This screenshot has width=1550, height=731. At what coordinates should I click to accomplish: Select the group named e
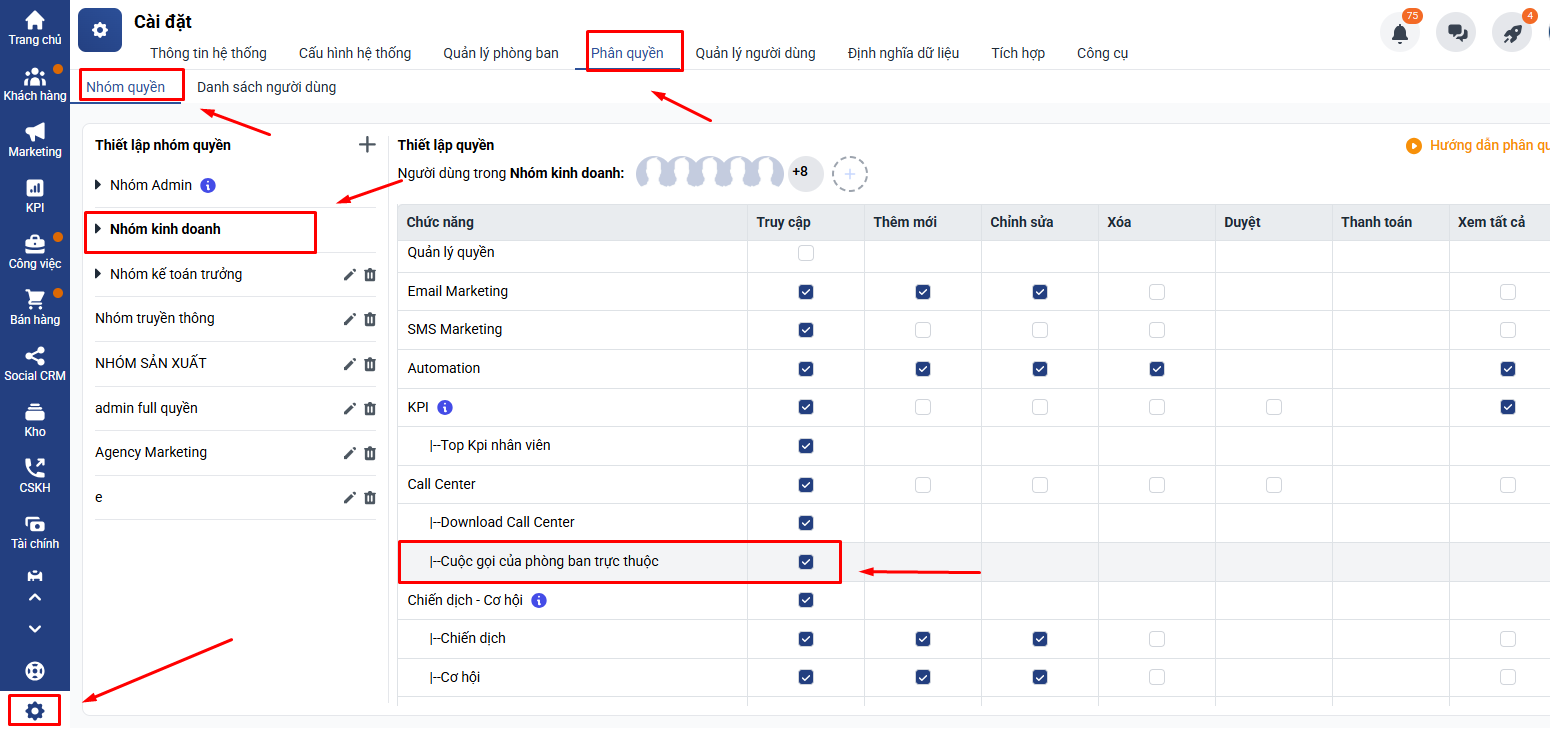point(99,497)
